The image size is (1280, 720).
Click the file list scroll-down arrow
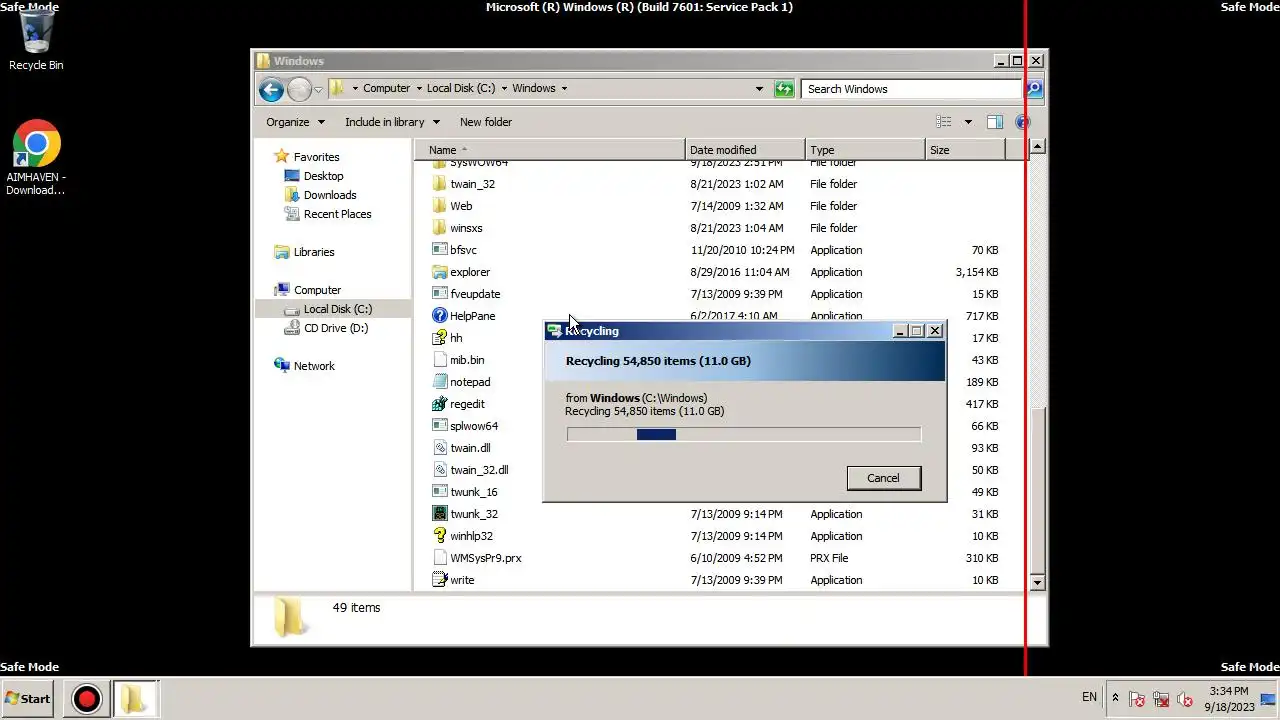(x=1037, y=582)
